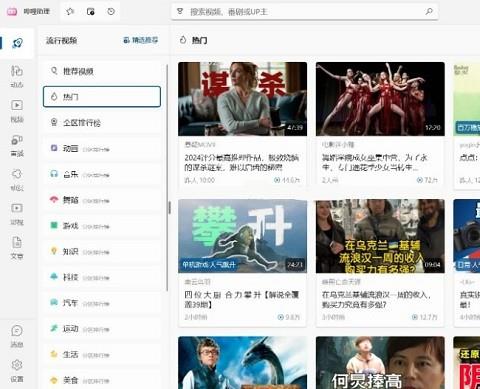The image size is (480, 389).
Task: Click the dancers video title text
Action: (375, 162)
